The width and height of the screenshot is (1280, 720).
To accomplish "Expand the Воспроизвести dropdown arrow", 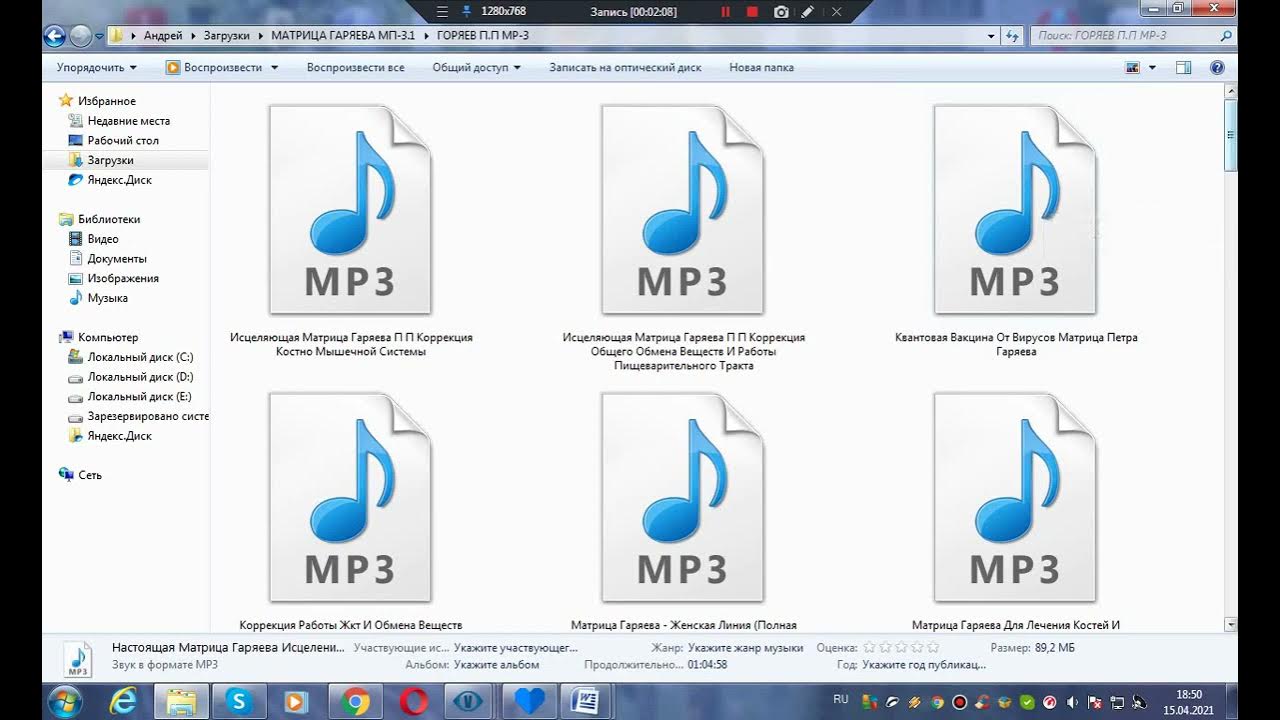I will [274, 68].
